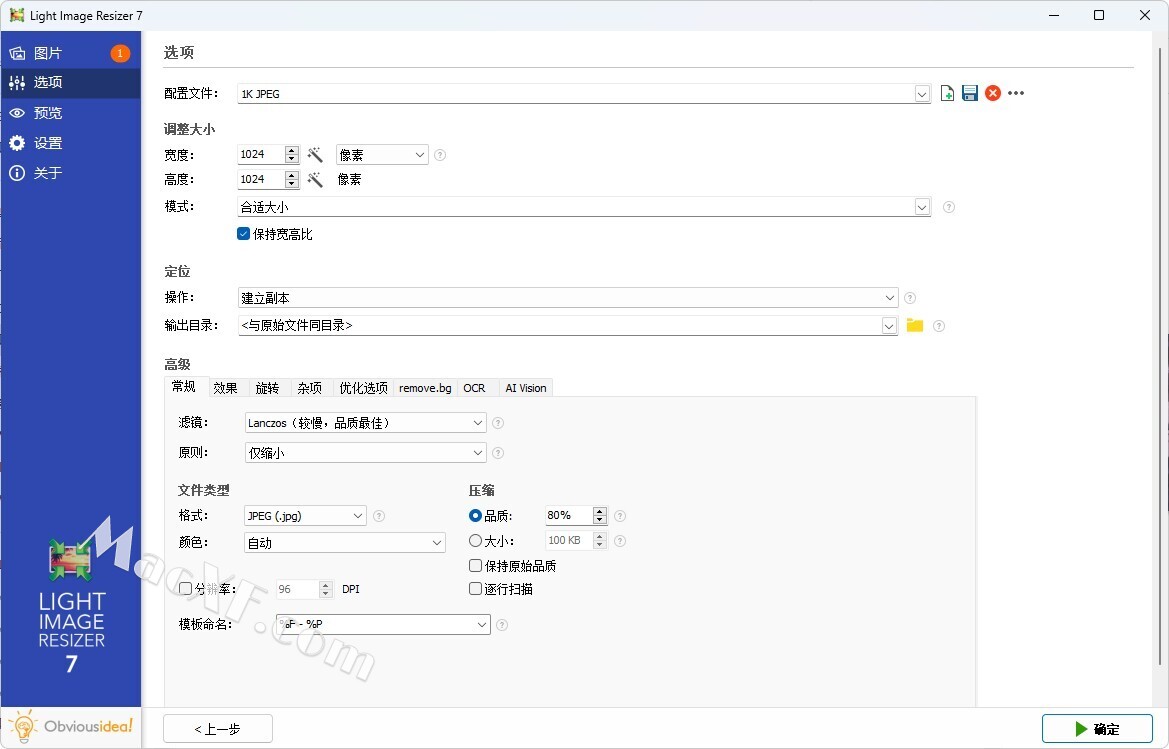Select the 大小 radio button under 压缩

click(476, 541)
